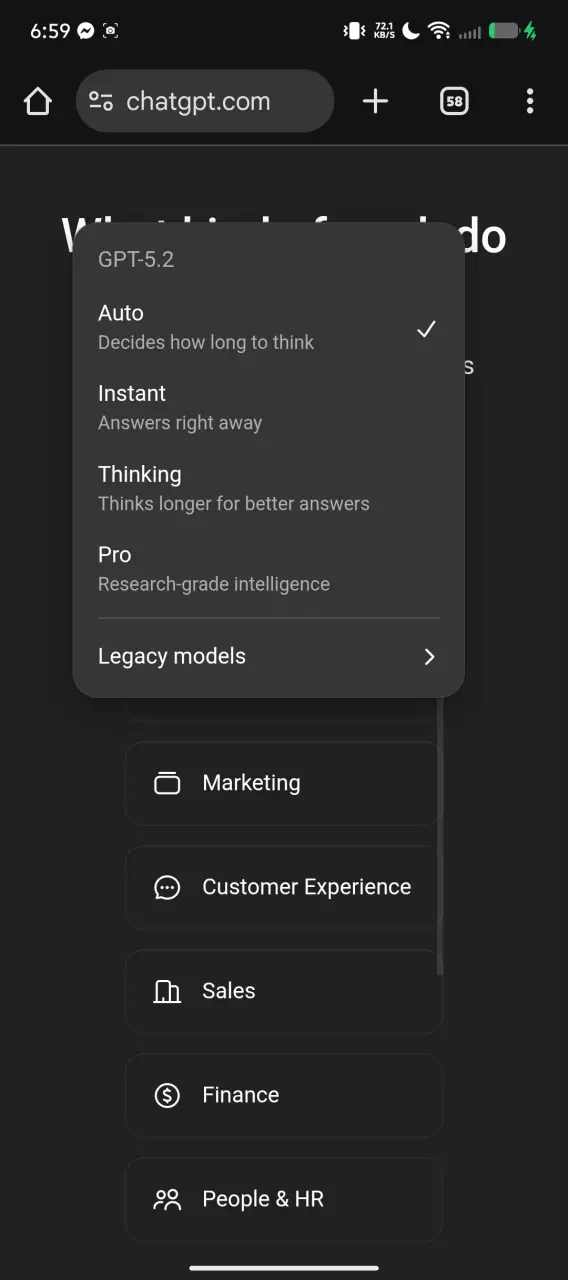The height and width of the screenshot is (1280, 568).
Task: Choose the Finance category button
Action: 283,1095
